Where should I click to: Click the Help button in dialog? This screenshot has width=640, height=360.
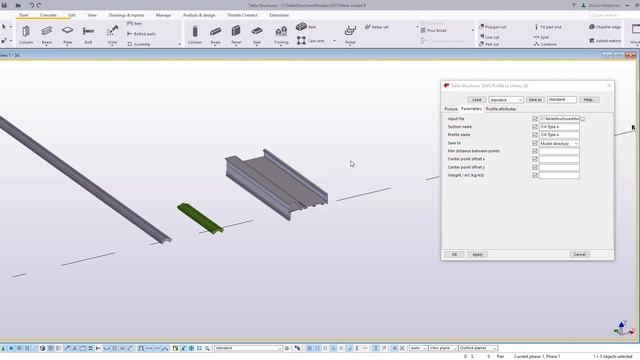[x=589, y=100]
